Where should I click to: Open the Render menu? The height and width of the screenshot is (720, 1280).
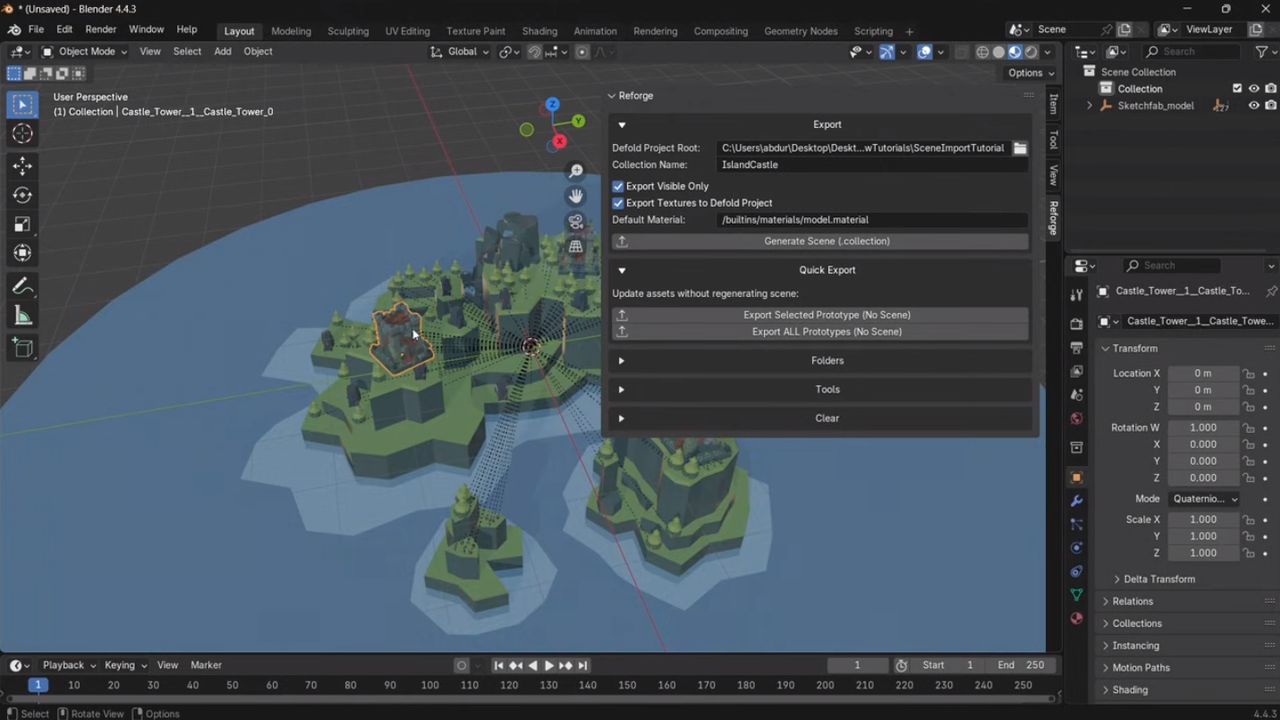pyautogui.click(x=100, y=30)
